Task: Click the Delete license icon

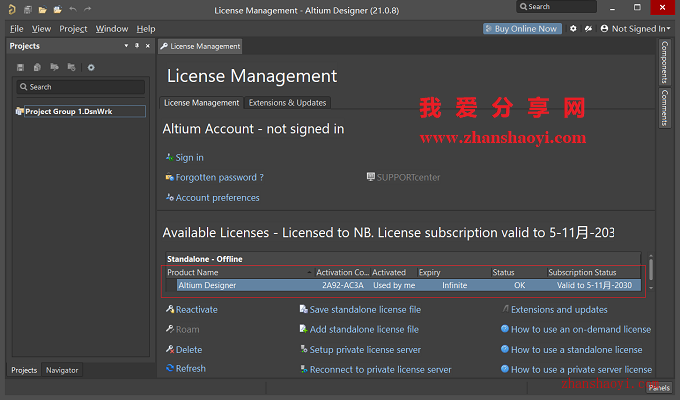Action: [x=170, y=349]
